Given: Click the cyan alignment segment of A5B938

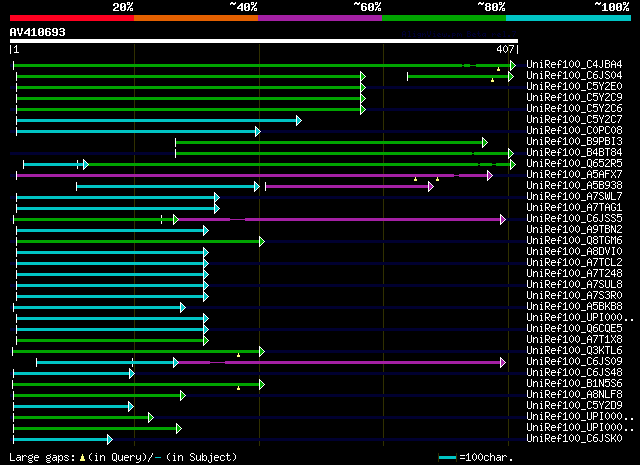Looking at the screenshot, I should [x=166, y=187].
